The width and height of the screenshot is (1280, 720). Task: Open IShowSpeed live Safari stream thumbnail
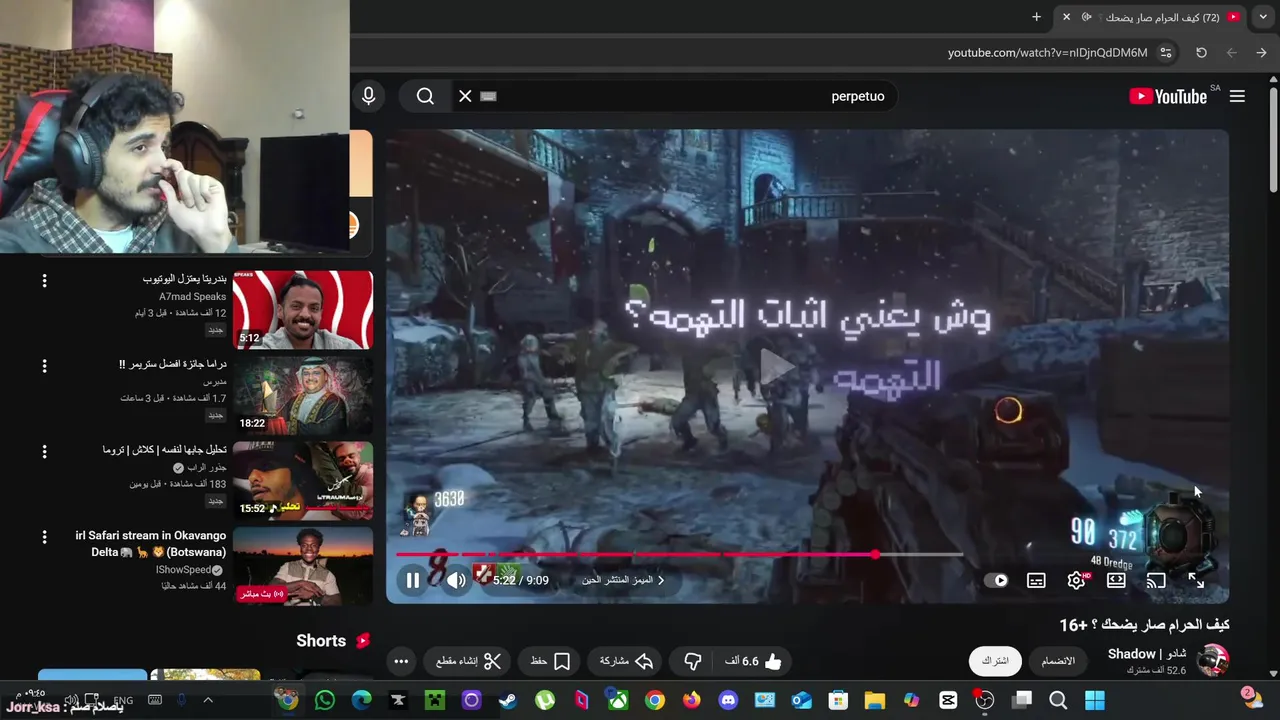tap(303, 566)
